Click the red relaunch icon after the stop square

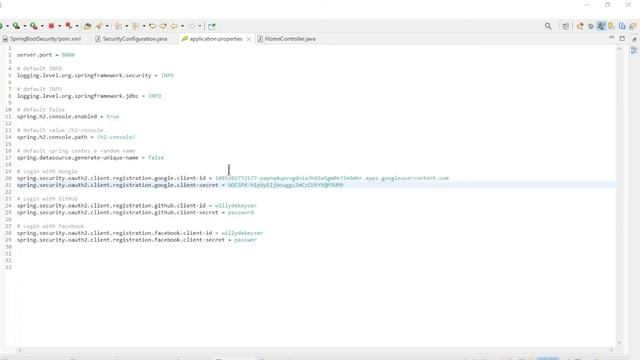(69, 26)
